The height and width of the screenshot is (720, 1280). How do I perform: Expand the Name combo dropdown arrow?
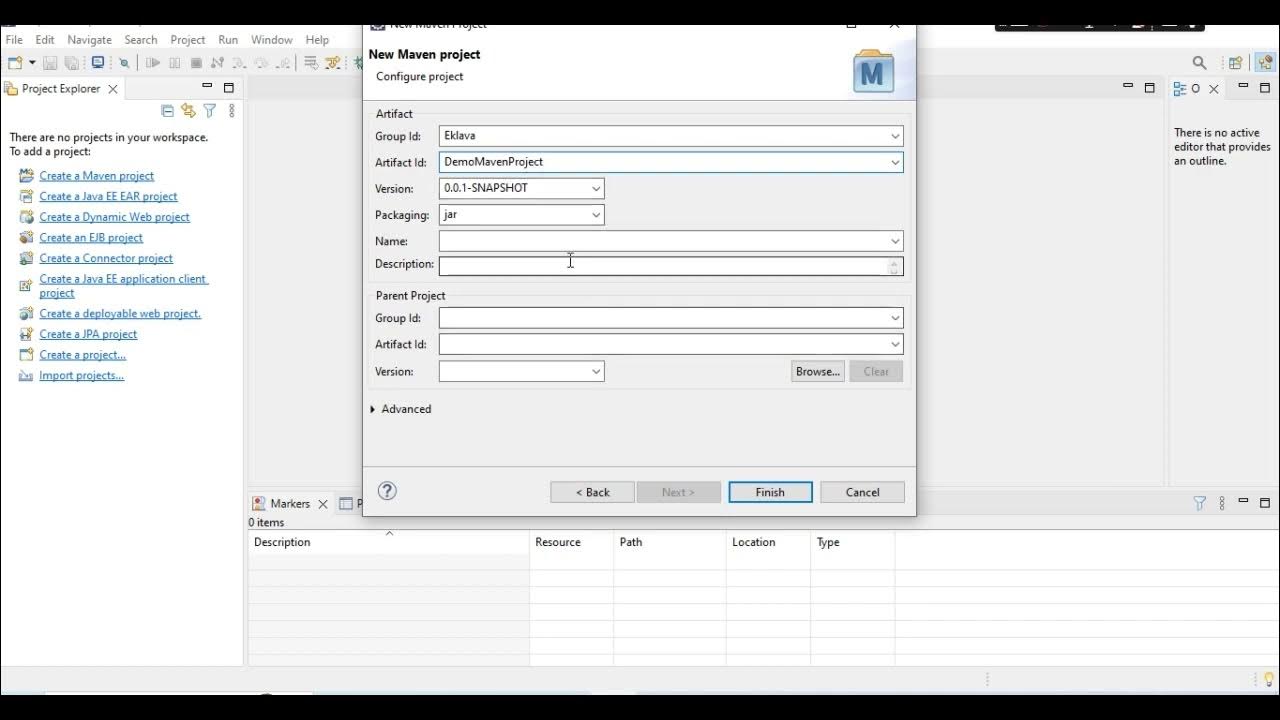coord(895,241)
